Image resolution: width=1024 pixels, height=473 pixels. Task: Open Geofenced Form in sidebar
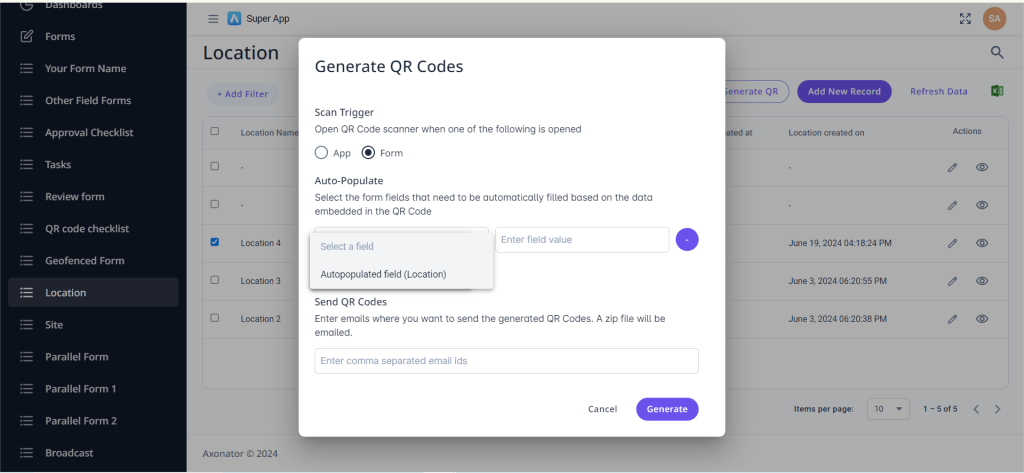pyautogui.click(x=85, y=261)
